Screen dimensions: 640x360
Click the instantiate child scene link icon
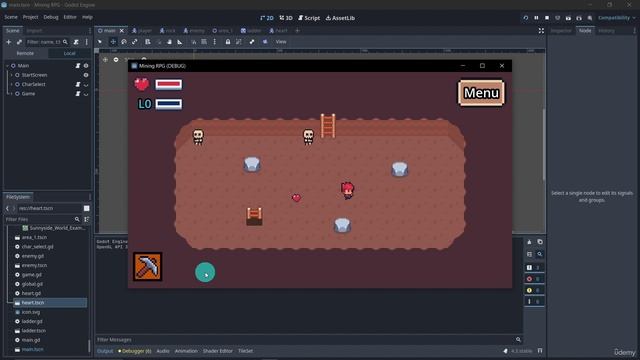pos(19,42)
